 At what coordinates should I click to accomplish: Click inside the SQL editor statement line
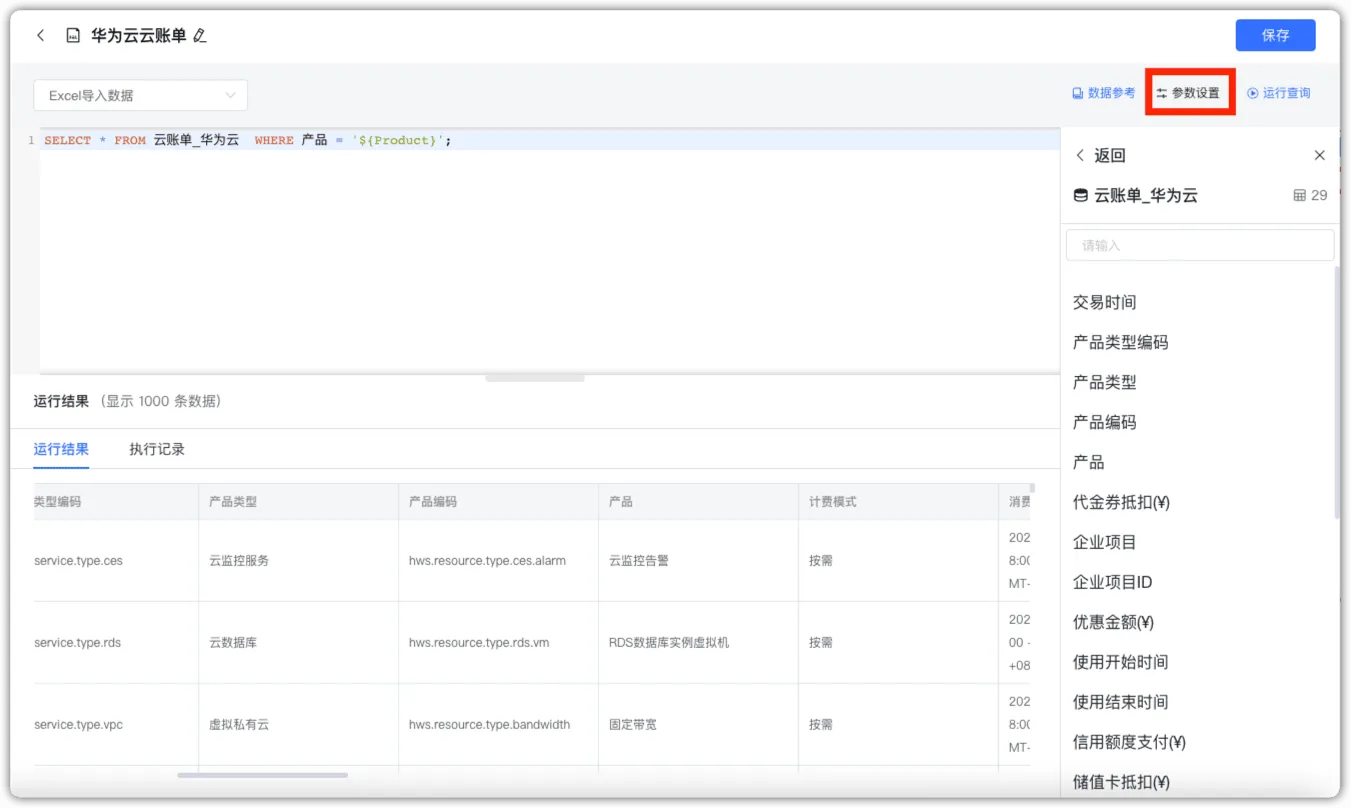550,140
